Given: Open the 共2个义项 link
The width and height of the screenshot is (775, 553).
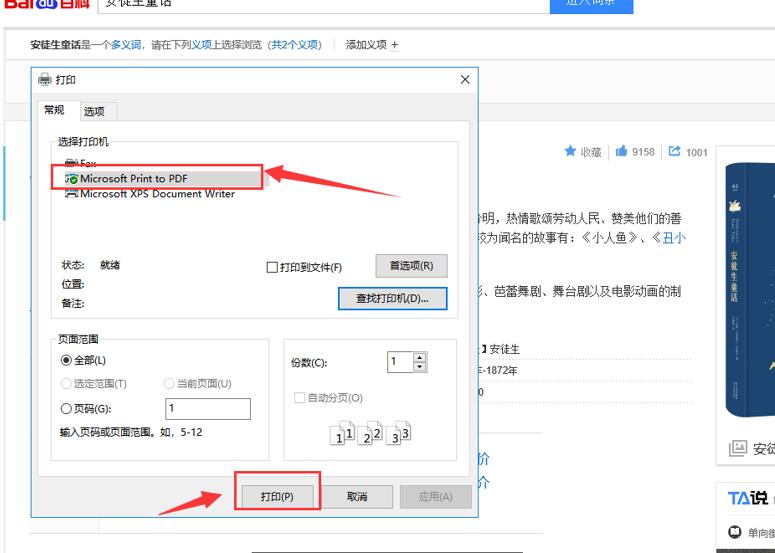Looking at the screenshot, I should (295, 45).
